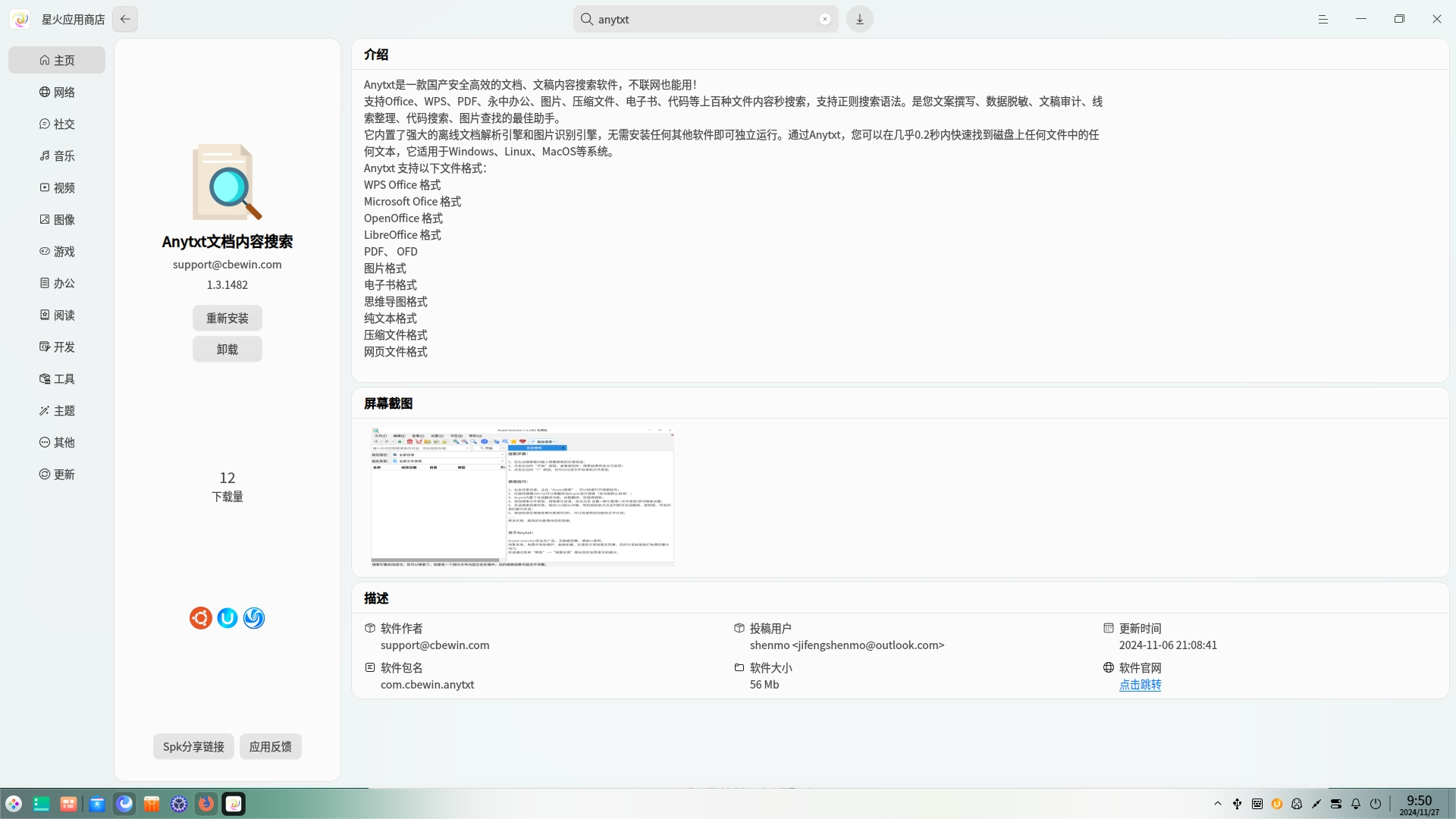Click the 软件包名 value com.cbewin.anytxt

(428, 684)
